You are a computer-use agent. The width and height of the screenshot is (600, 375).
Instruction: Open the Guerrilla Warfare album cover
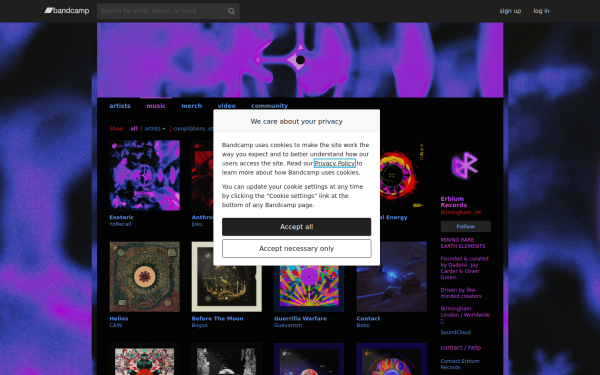coord(309,289)
